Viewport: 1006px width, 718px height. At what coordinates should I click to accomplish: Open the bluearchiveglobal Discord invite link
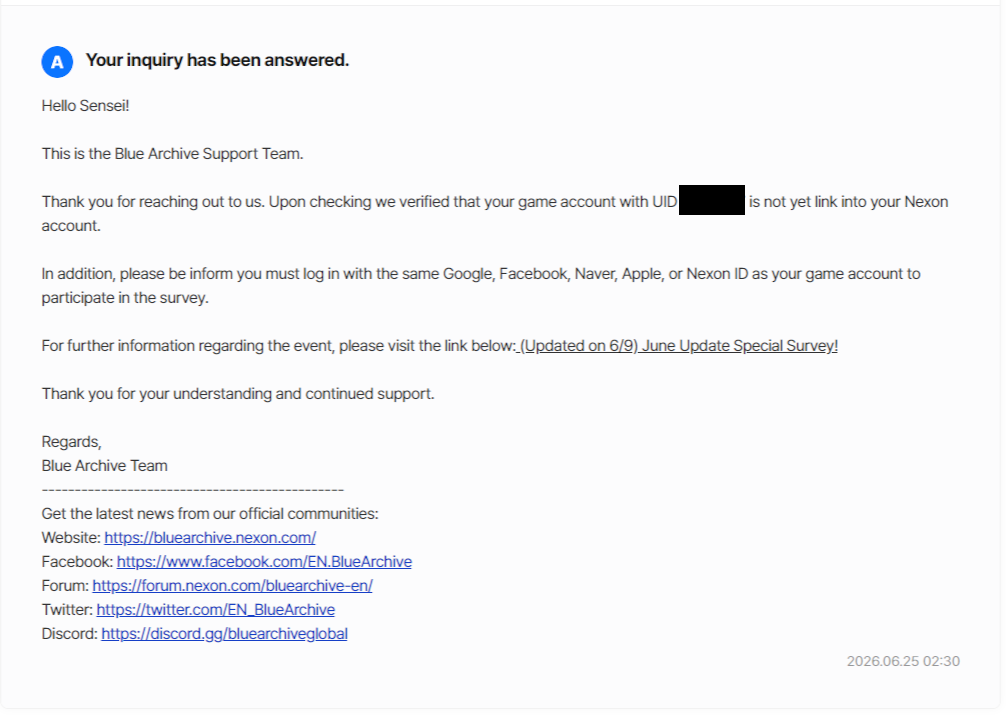click(225, 634)
